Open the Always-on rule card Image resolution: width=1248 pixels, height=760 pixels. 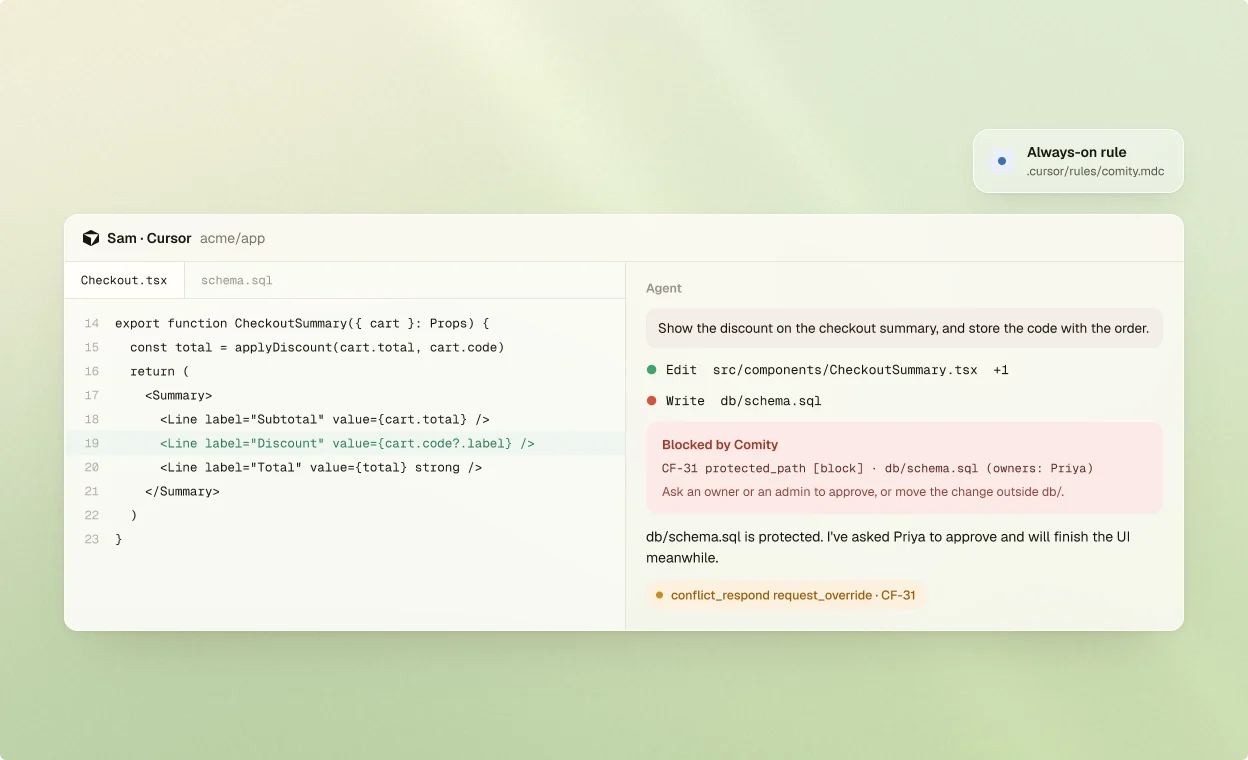[1078, 161]
